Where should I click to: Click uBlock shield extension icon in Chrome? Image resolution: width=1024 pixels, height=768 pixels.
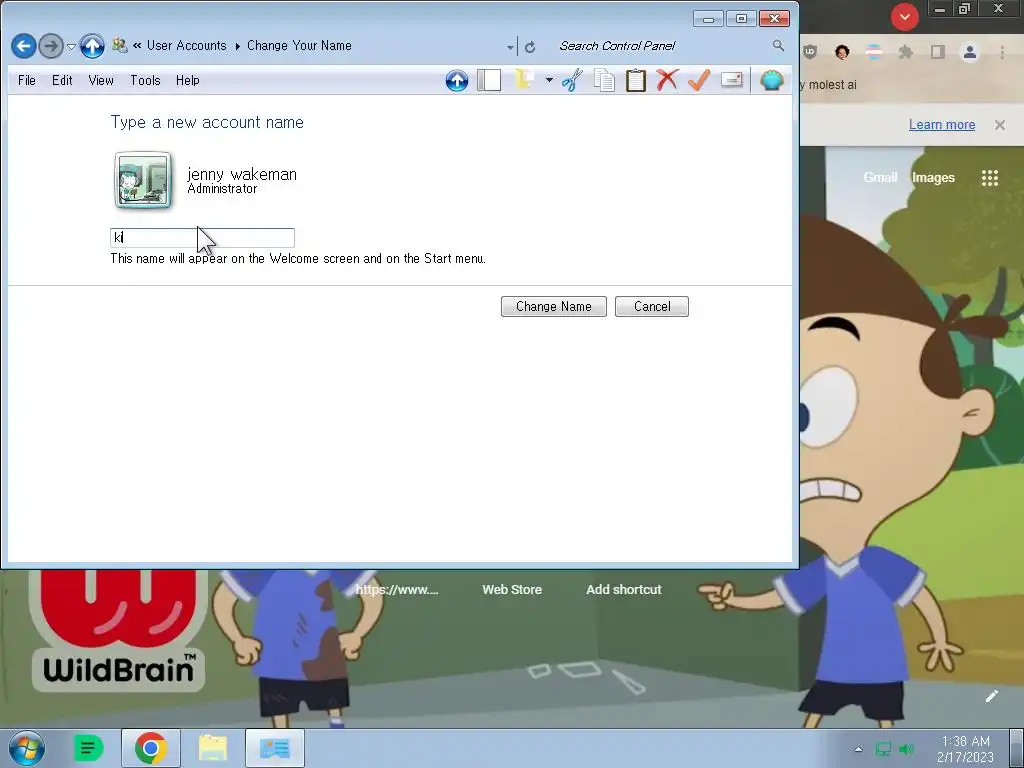810,52
